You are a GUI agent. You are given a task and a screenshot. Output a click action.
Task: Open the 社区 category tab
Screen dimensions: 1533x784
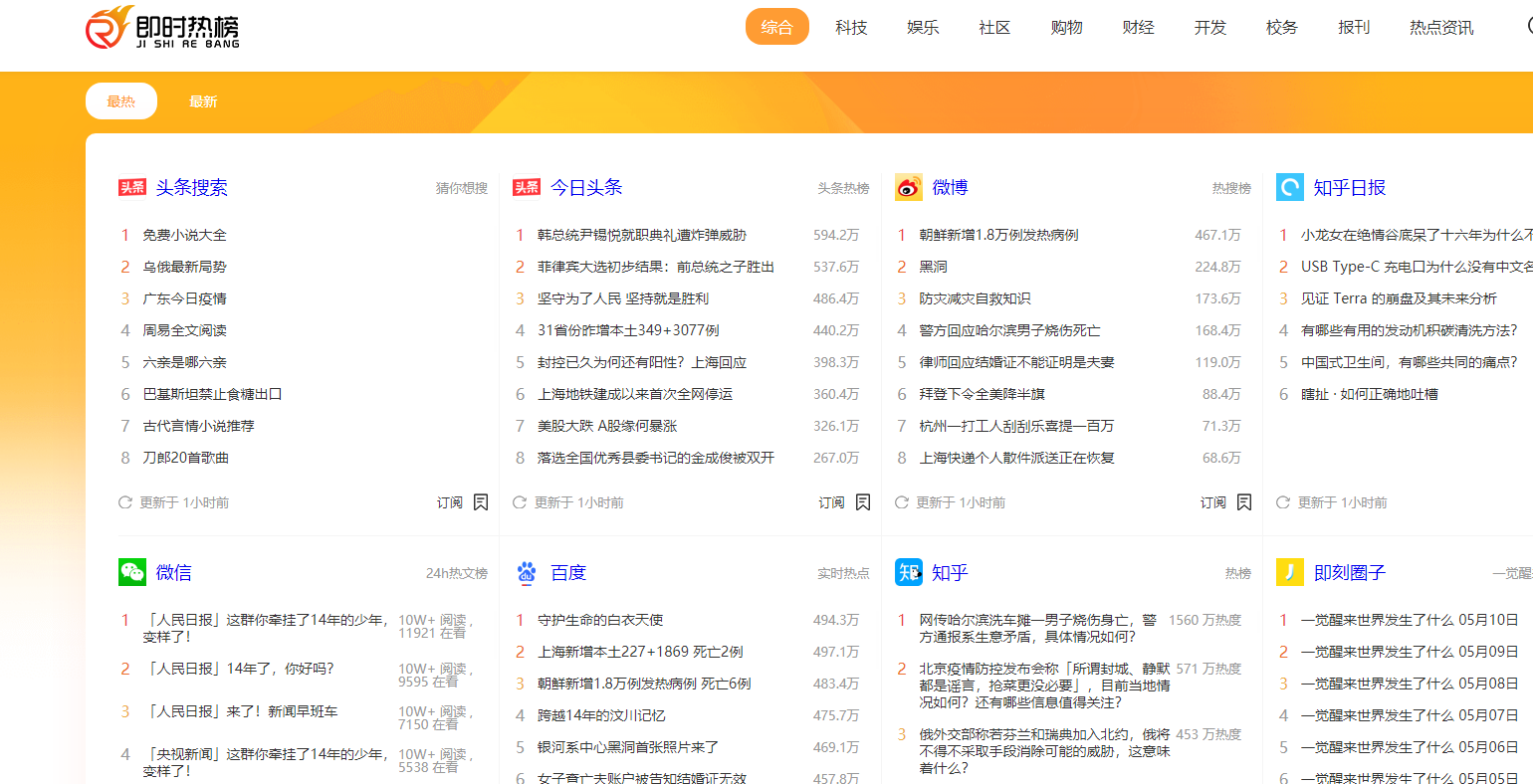(994, 28)
